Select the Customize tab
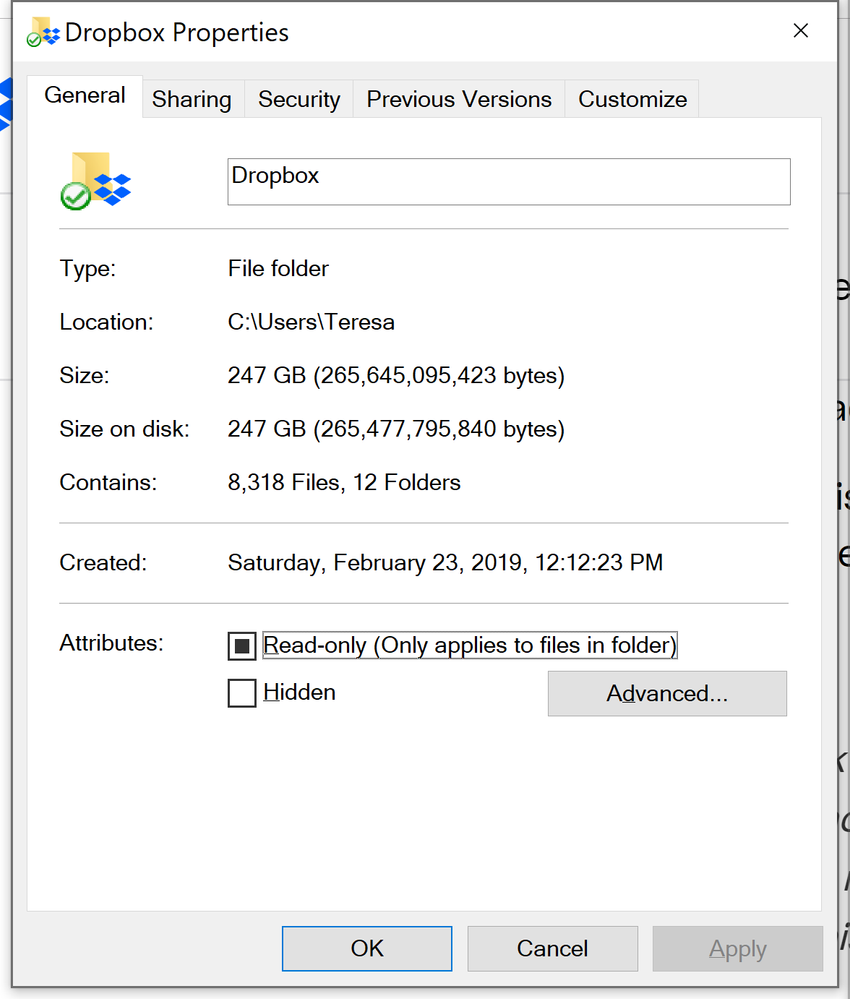 (x=632, y=98)
